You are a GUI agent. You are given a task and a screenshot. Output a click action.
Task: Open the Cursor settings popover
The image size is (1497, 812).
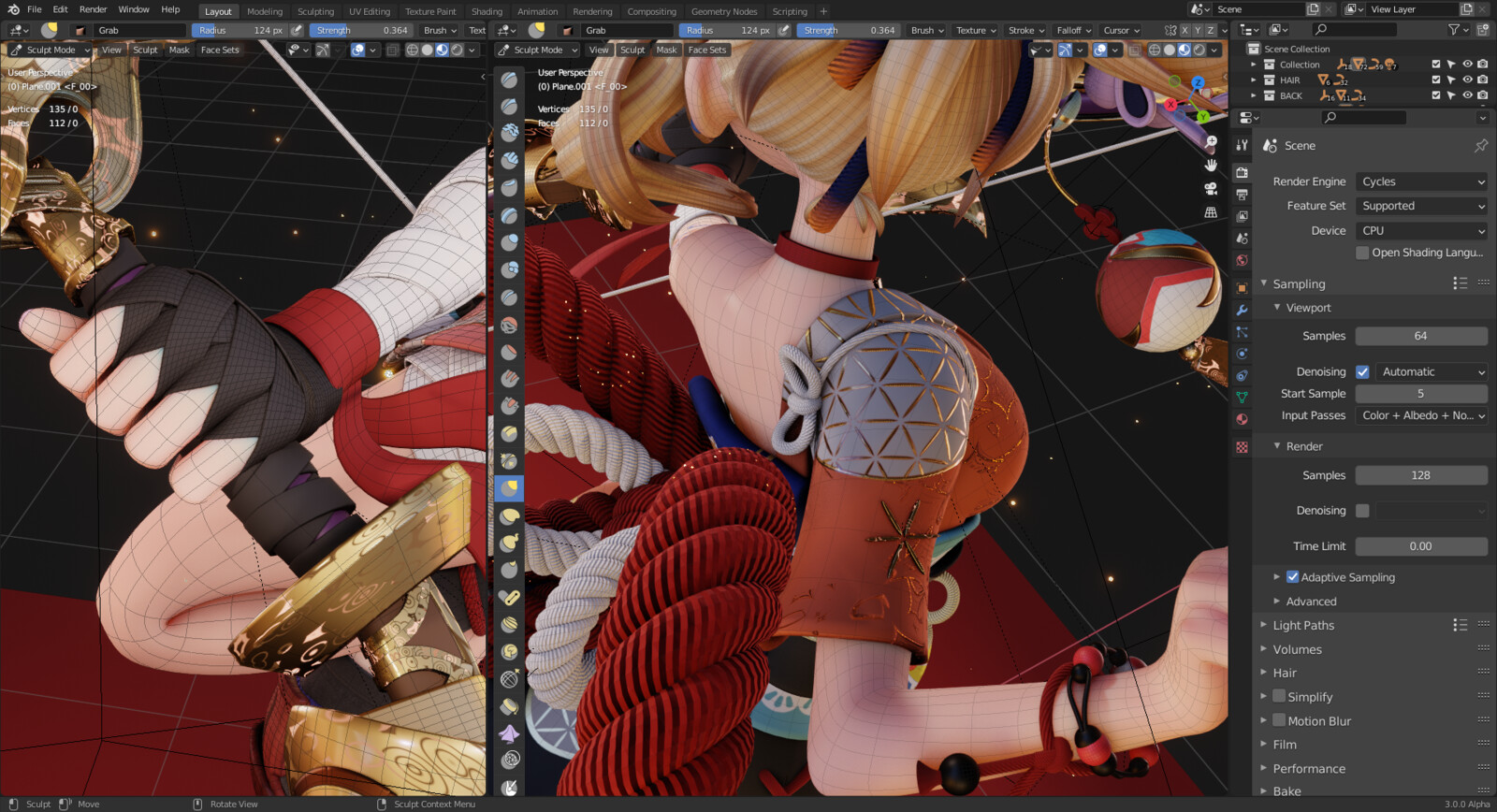tap(1121, 30)
